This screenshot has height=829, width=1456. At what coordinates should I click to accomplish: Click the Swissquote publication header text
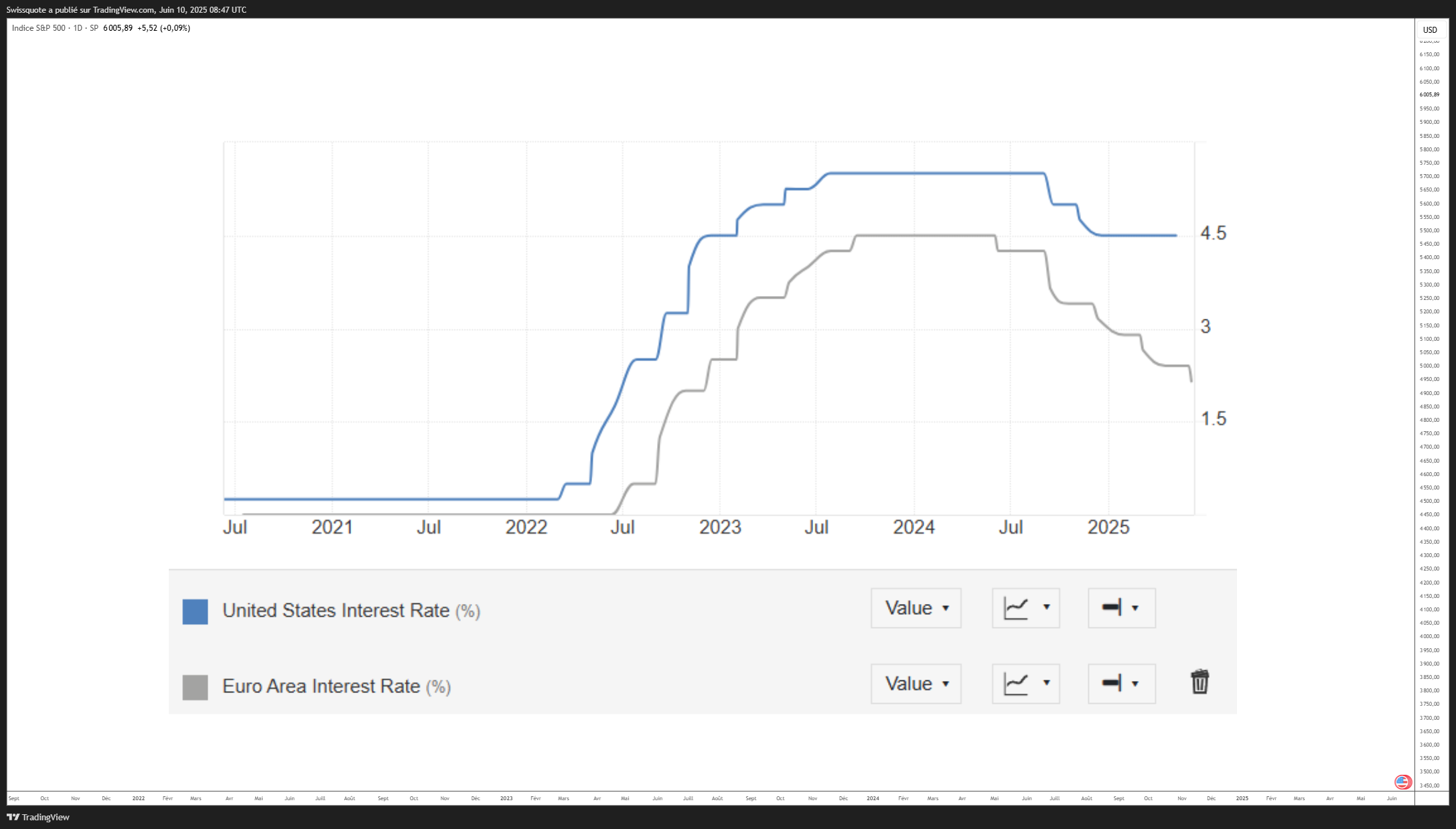click(127, 10)
